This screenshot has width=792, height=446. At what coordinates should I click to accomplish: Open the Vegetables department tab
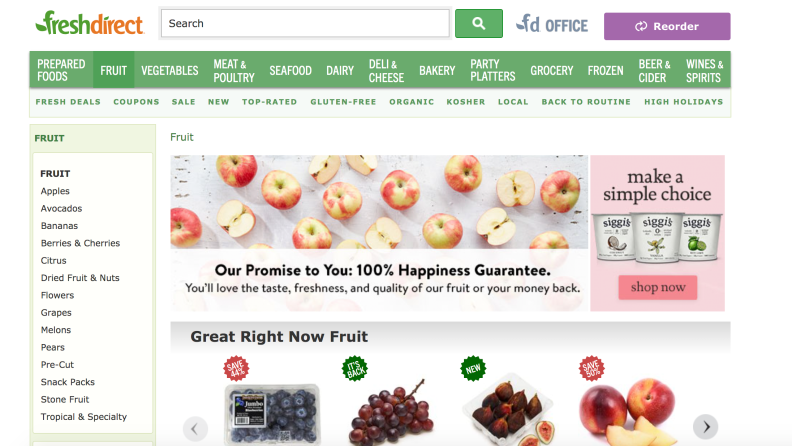[x=170, y=70]
